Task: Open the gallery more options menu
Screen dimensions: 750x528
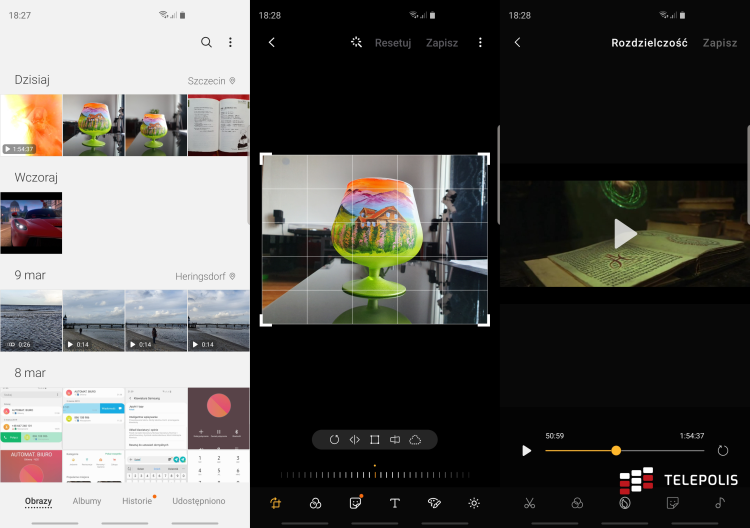Action: [x=230, y=43]
